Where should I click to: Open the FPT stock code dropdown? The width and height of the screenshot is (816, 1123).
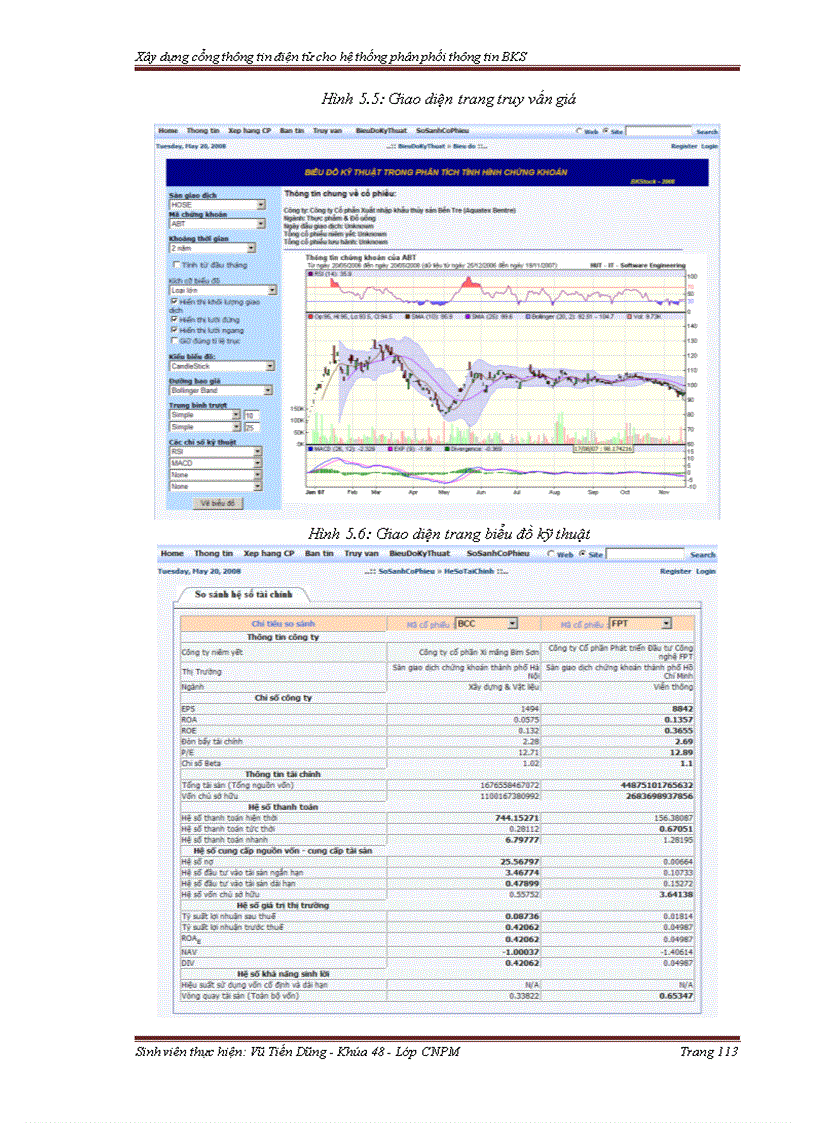click(x=666, y=623)
